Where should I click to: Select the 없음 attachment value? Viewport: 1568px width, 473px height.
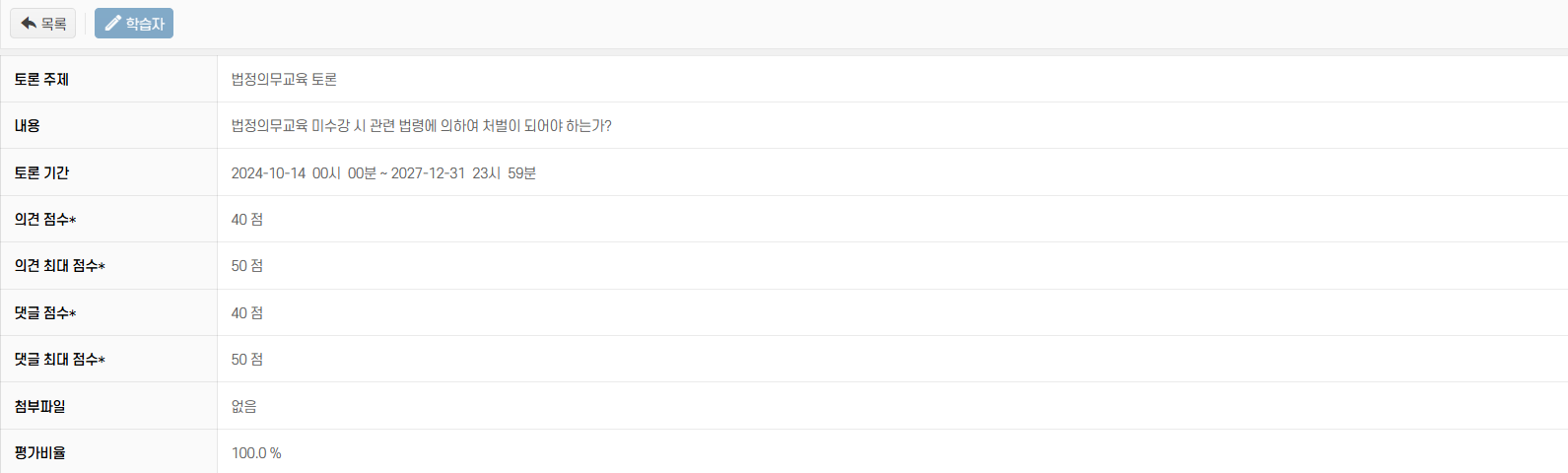[243, 406]
